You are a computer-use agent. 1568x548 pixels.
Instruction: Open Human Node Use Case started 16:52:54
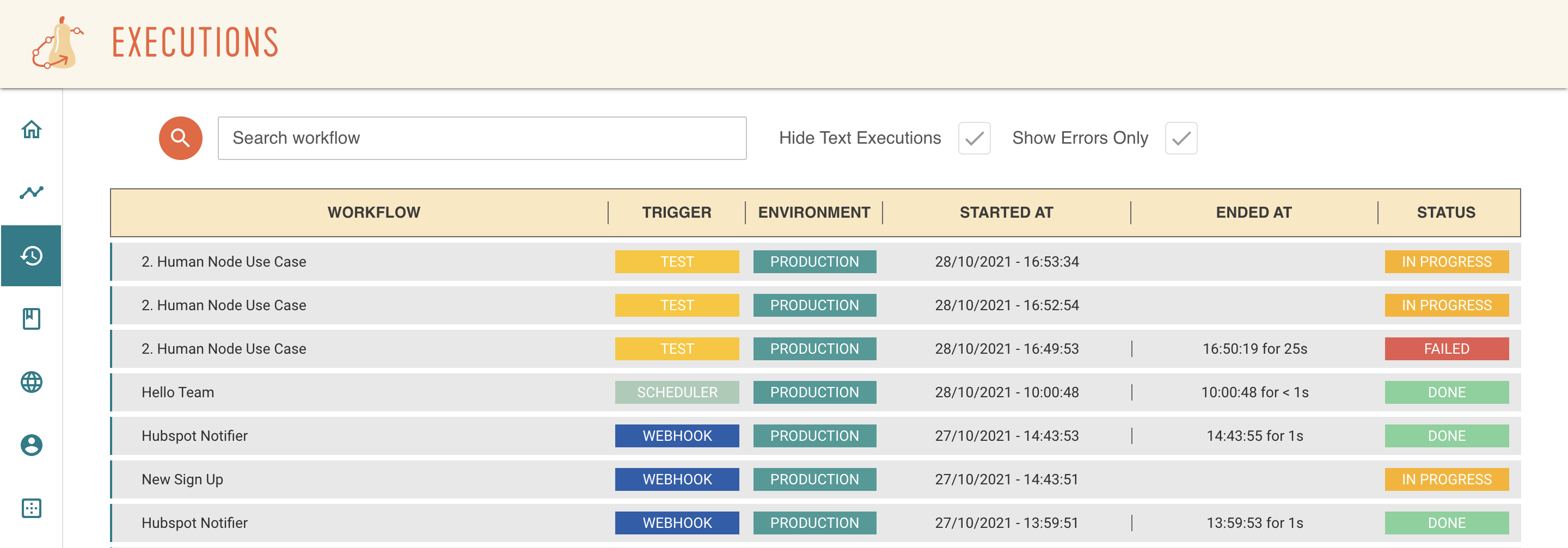click(x=816, y=305)
